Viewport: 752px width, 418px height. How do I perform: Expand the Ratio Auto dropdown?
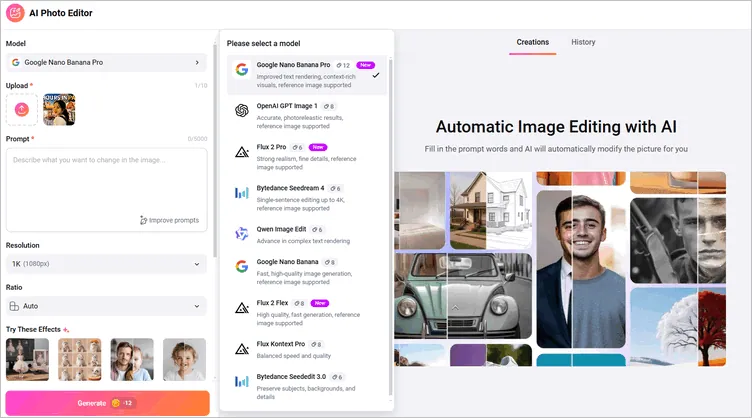click(106, 306)
